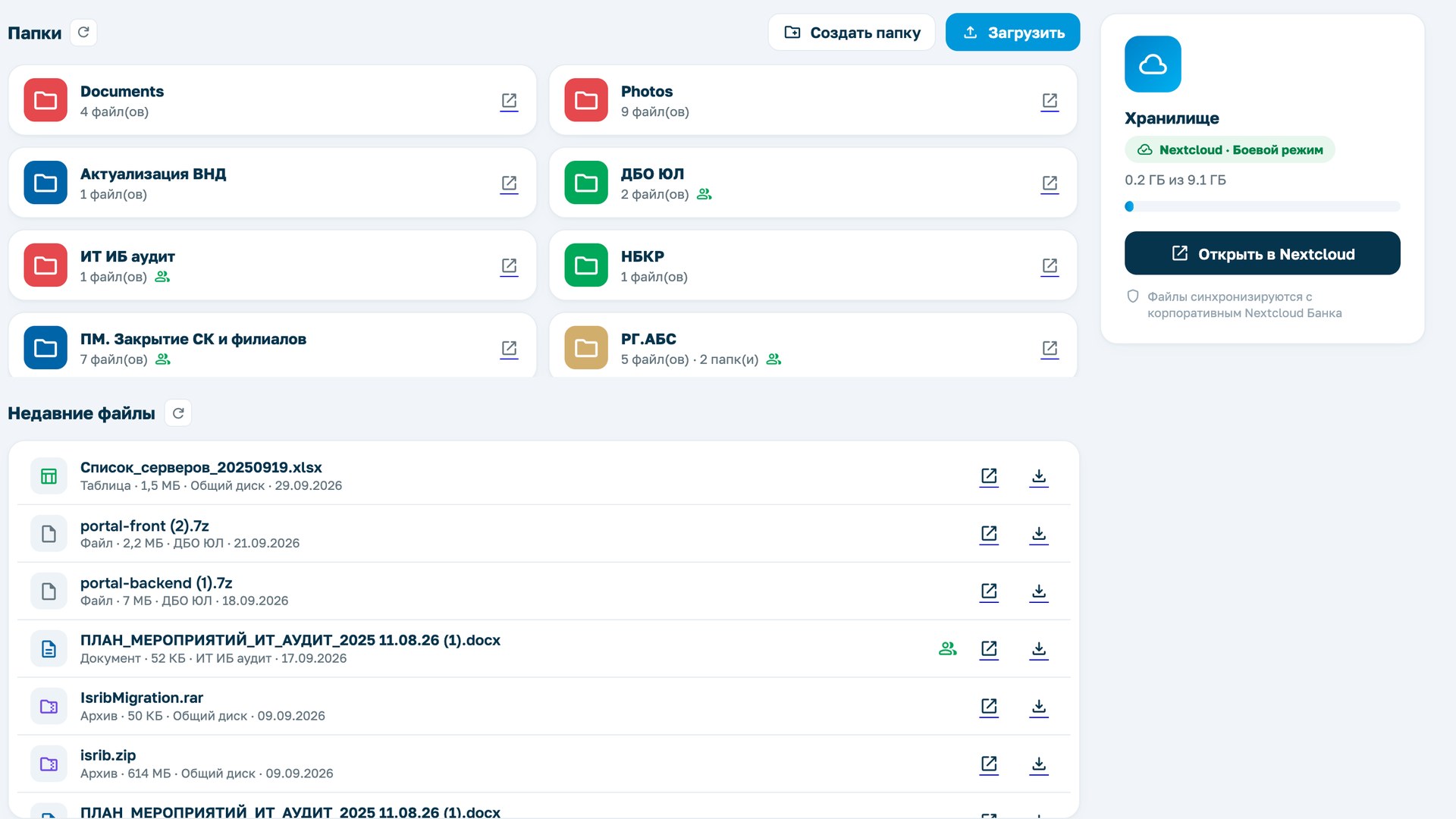This screenshot has height=819, width=1456.
Task: Click Загрузить upload button
Action: (x=1013, y=33)
